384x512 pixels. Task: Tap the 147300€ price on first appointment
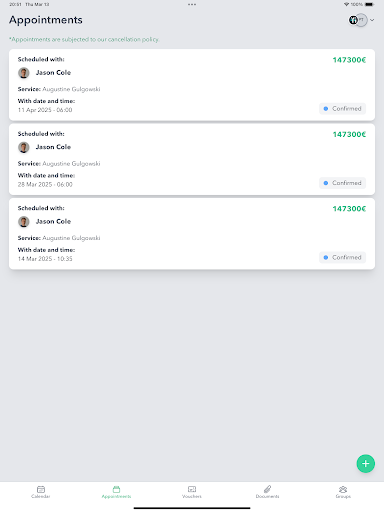pyautogui.click(x=349, y=60)
